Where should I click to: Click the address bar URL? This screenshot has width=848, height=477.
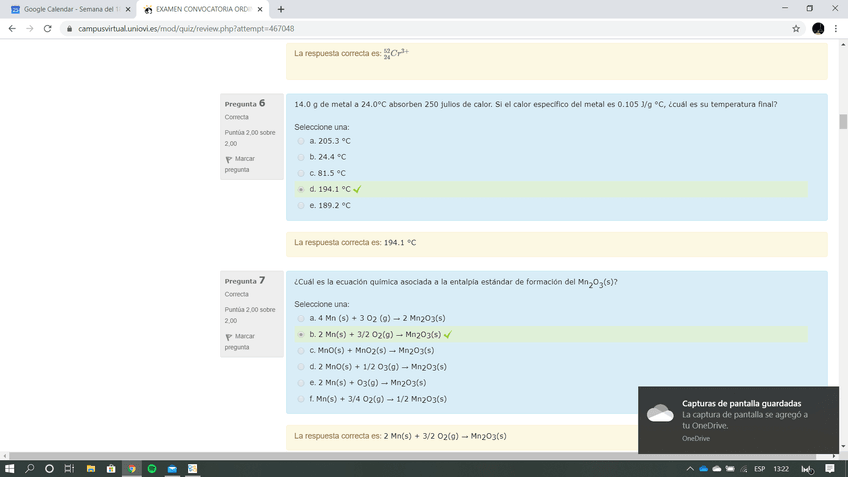click(x=186, y=29)
